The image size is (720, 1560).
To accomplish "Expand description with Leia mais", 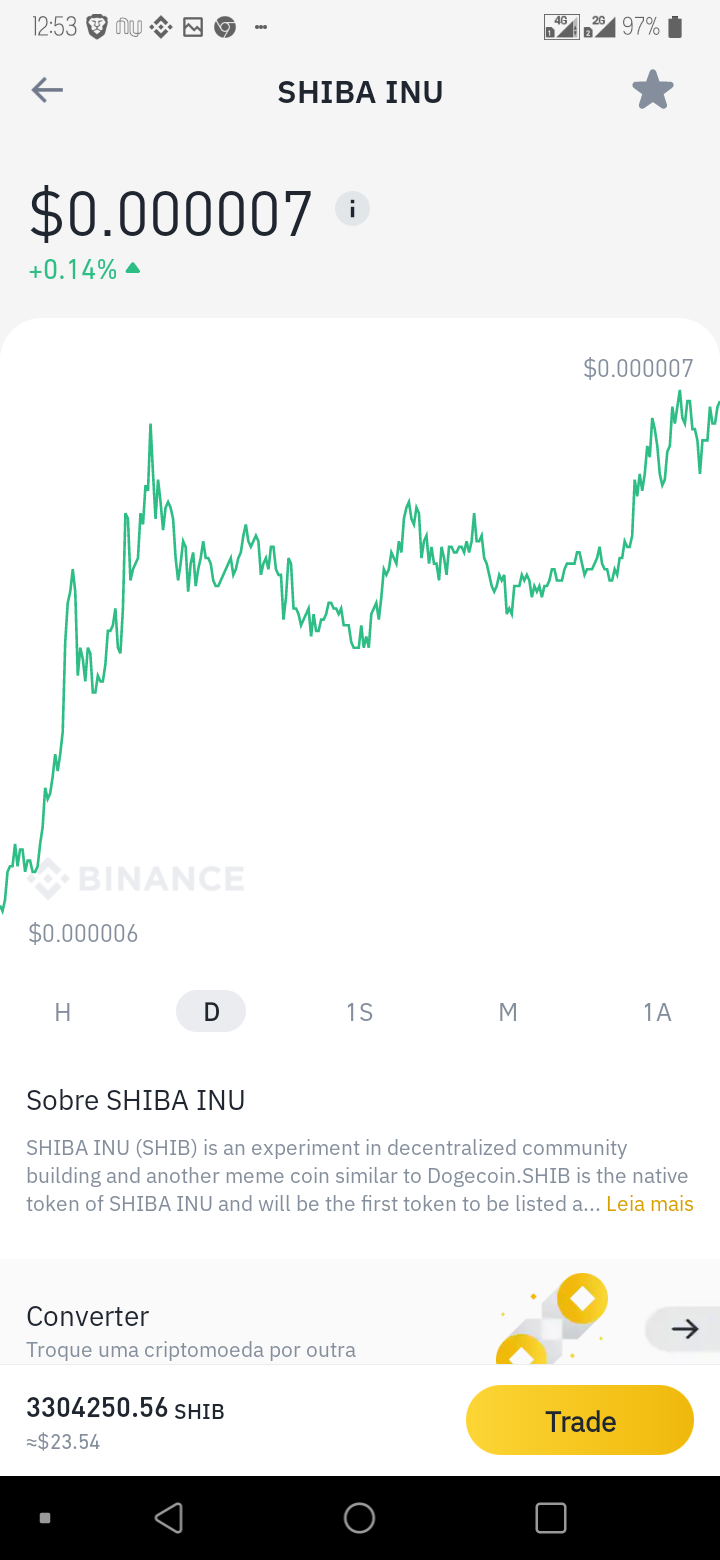I will pos(650,1204).
